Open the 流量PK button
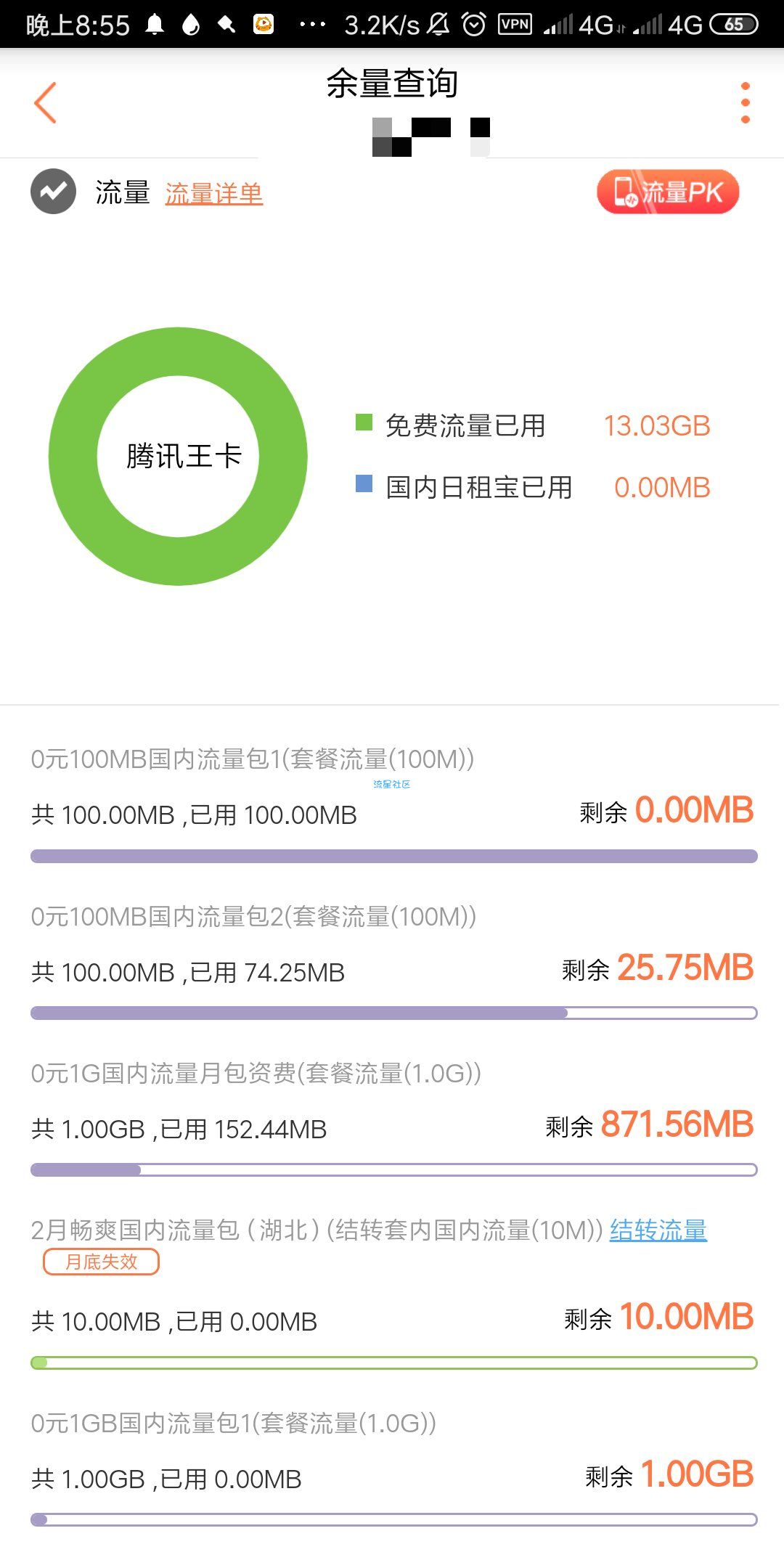The height and width of the screenshot is (1568, 784). [x=668, y=192]
